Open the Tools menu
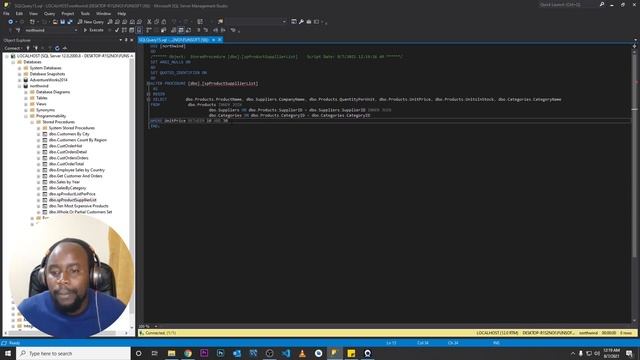The height and width of the screenshot is (360, 640). coord(85,13)
